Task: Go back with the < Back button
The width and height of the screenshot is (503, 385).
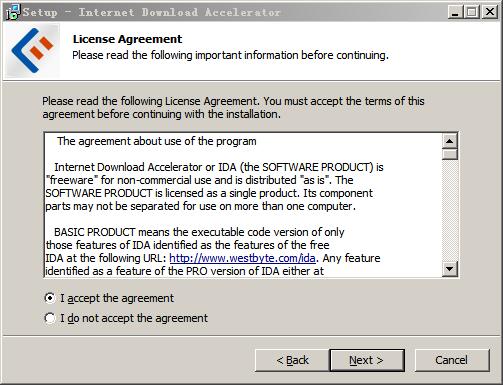Action: 292,360
